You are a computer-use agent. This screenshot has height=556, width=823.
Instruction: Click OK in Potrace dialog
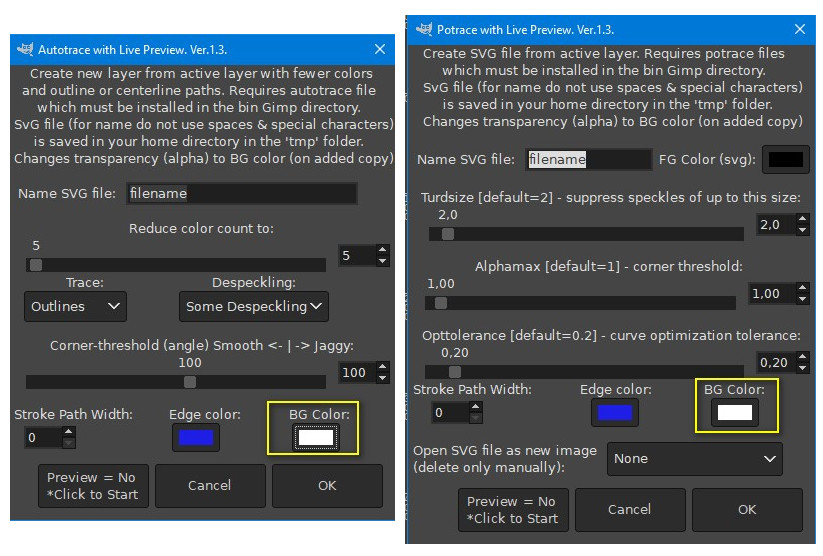point(747,510)
